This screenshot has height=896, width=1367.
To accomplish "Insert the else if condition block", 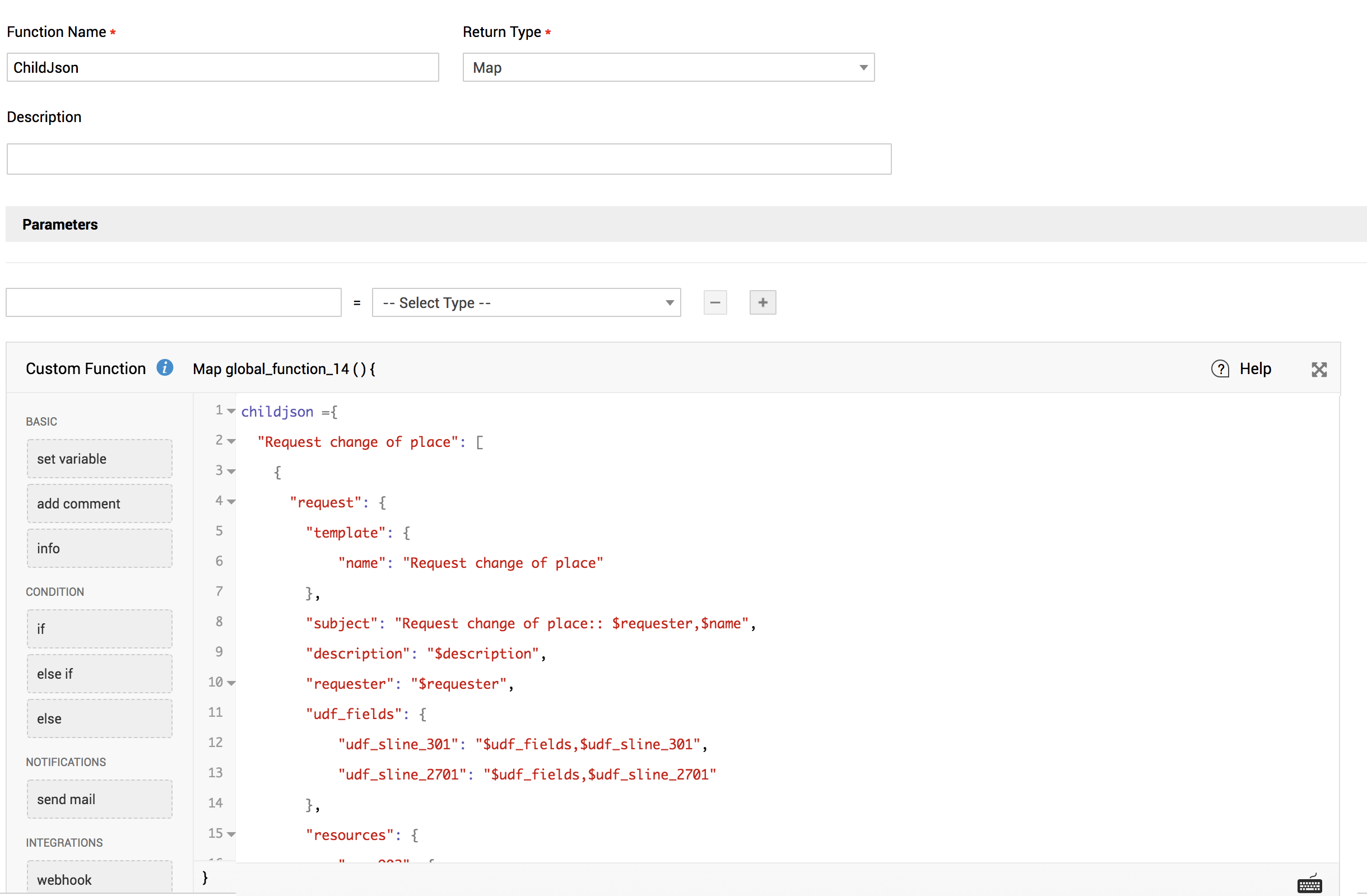I will pyautogui.click(x=99, y=674).
